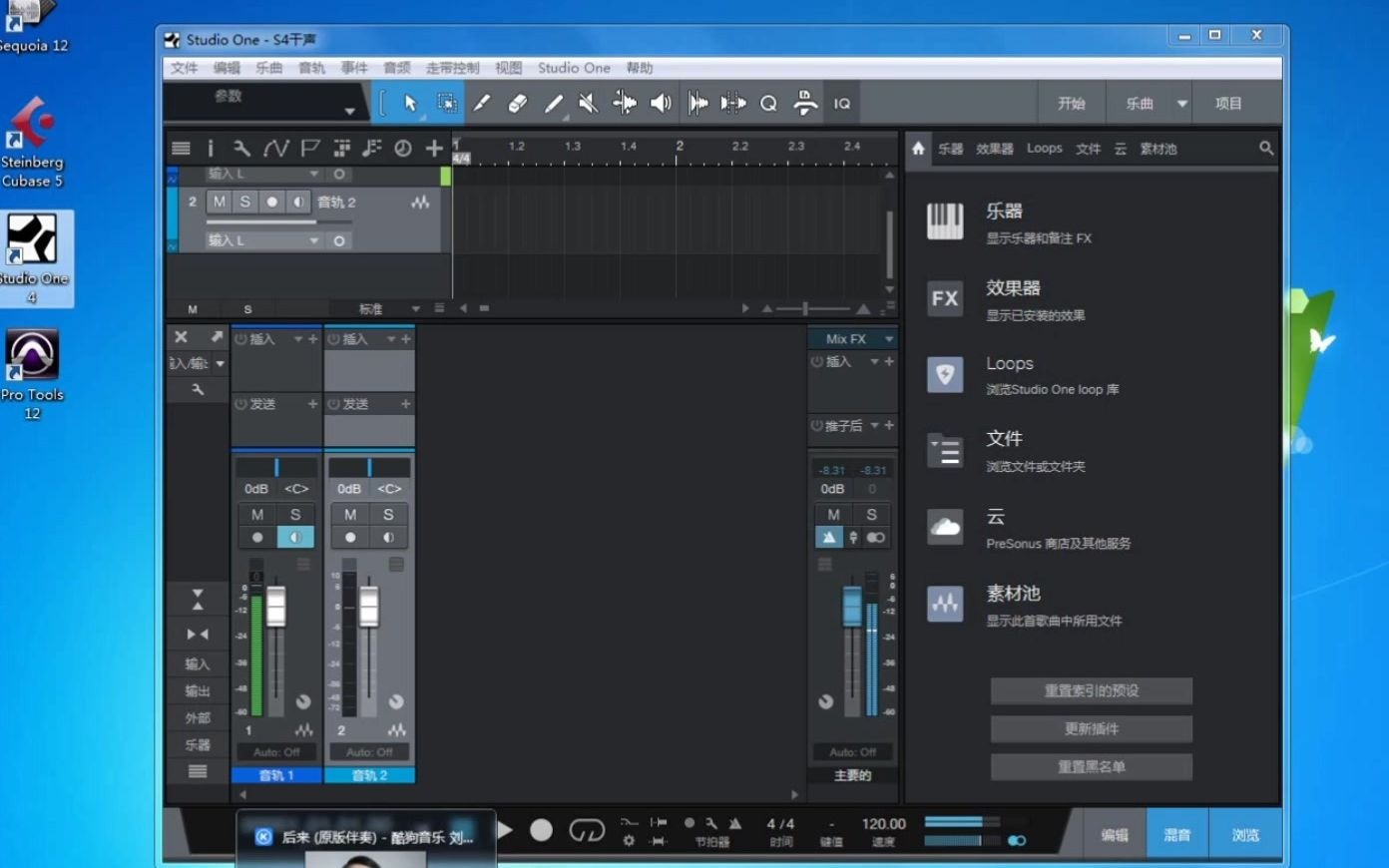Image resolution: width=1389 pixels, height=868 pixels.
Task: Click the main output blue fader
Action: (852, 606)
